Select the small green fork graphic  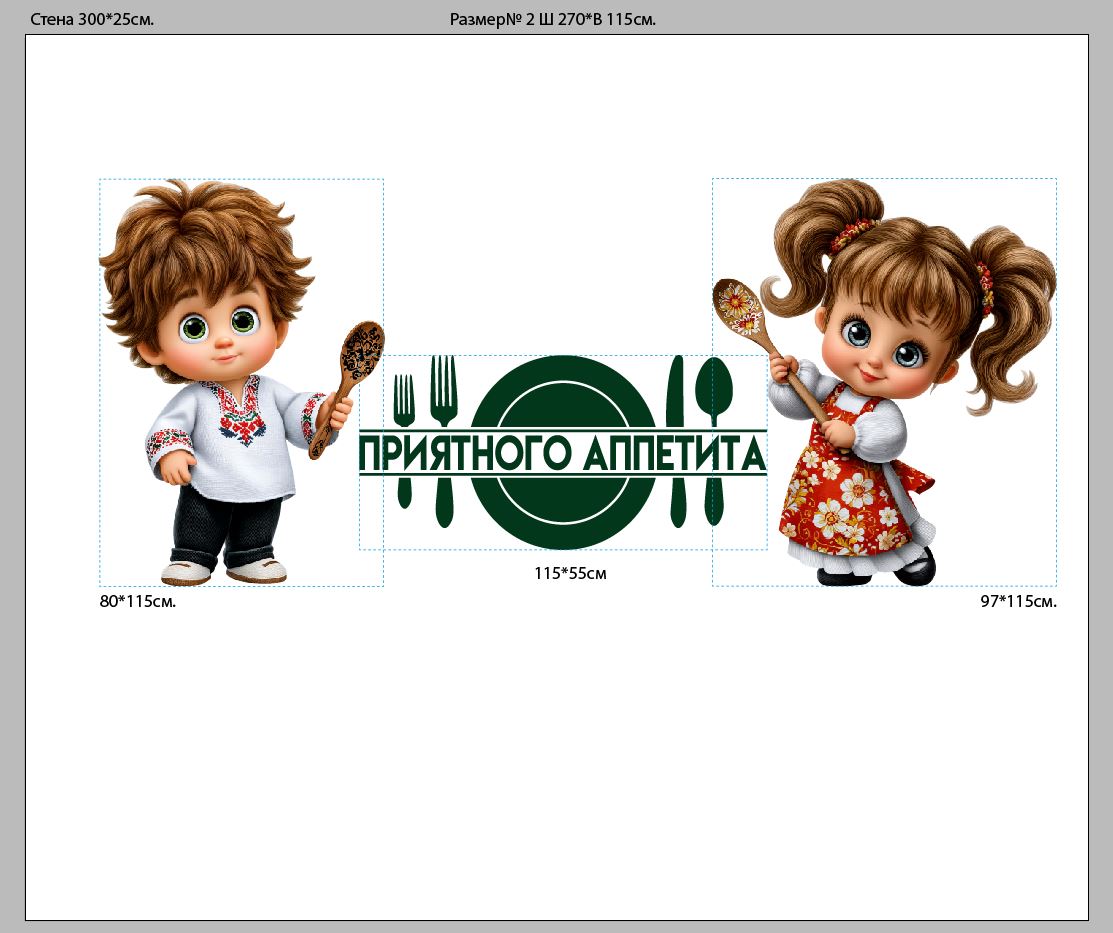point(404,400)
